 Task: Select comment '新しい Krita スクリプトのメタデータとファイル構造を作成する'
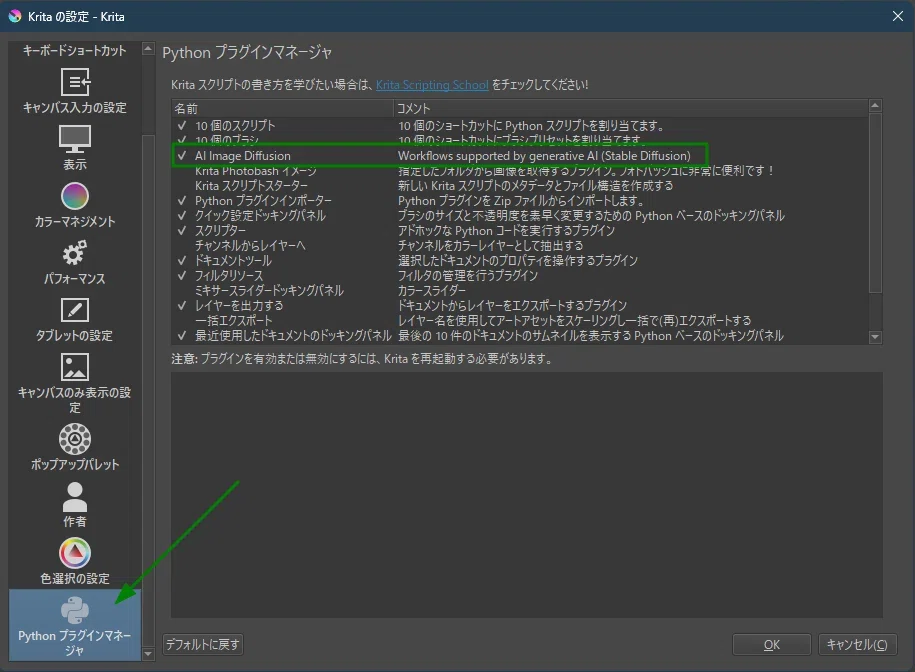(536, 186)
